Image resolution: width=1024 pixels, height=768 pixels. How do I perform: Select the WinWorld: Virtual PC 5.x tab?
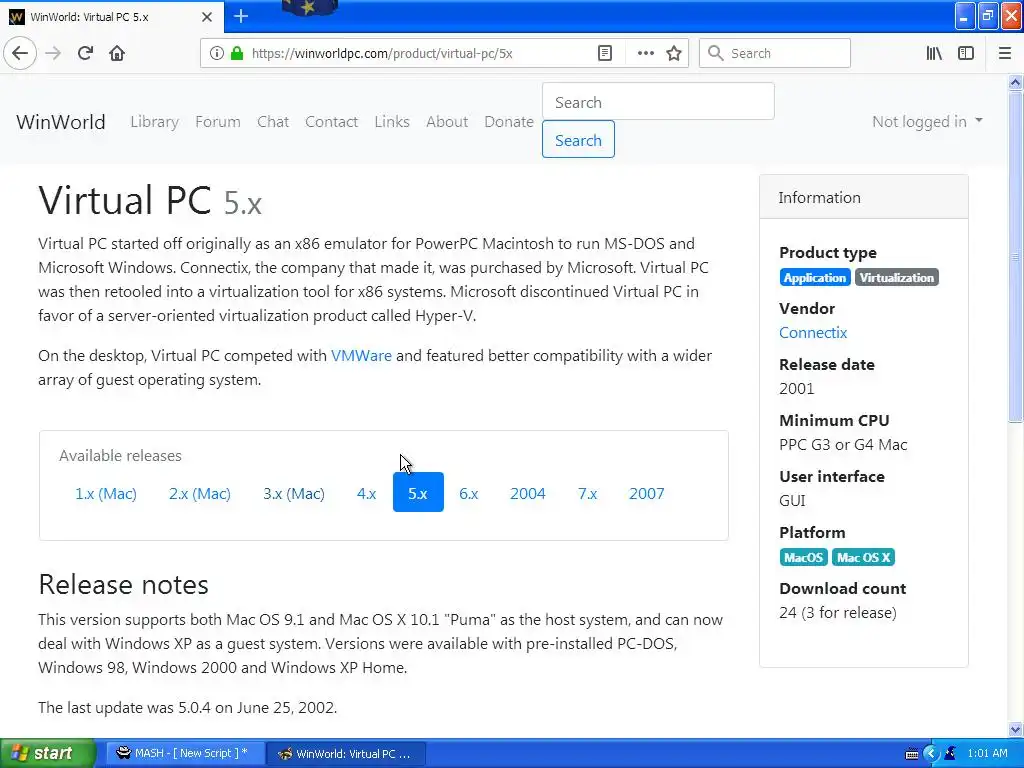coord(111,17)
